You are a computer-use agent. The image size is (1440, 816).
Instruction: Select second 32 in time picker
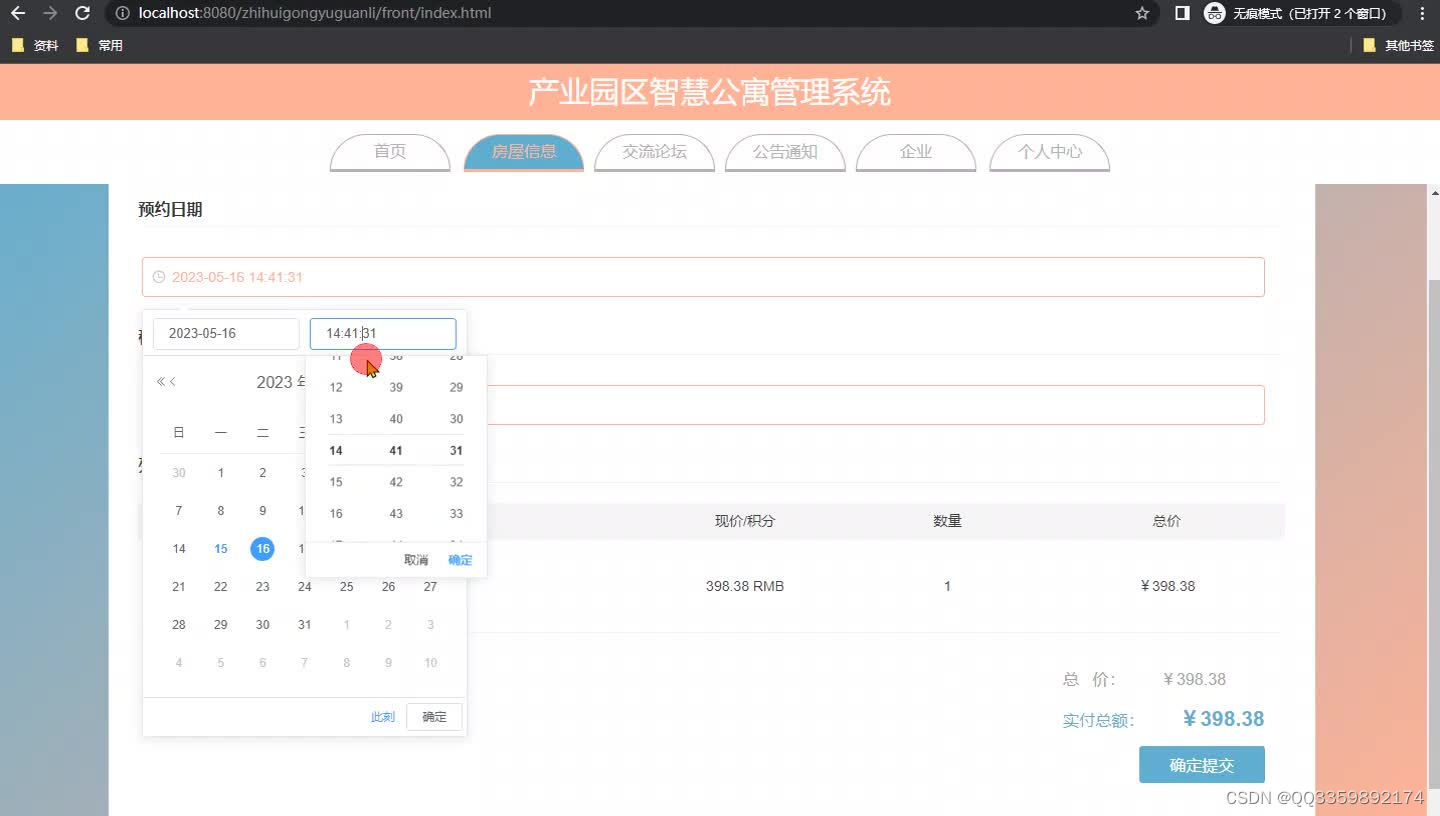coord(456,482)
